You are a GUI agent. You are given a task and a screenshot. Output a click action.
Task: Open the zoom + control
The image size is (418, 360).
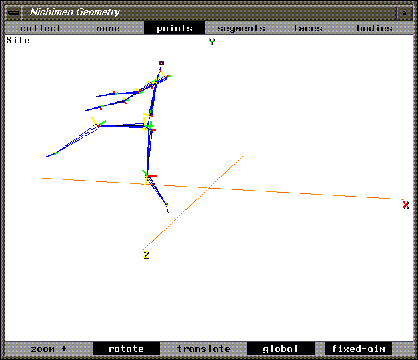click(x=49, y=349)
